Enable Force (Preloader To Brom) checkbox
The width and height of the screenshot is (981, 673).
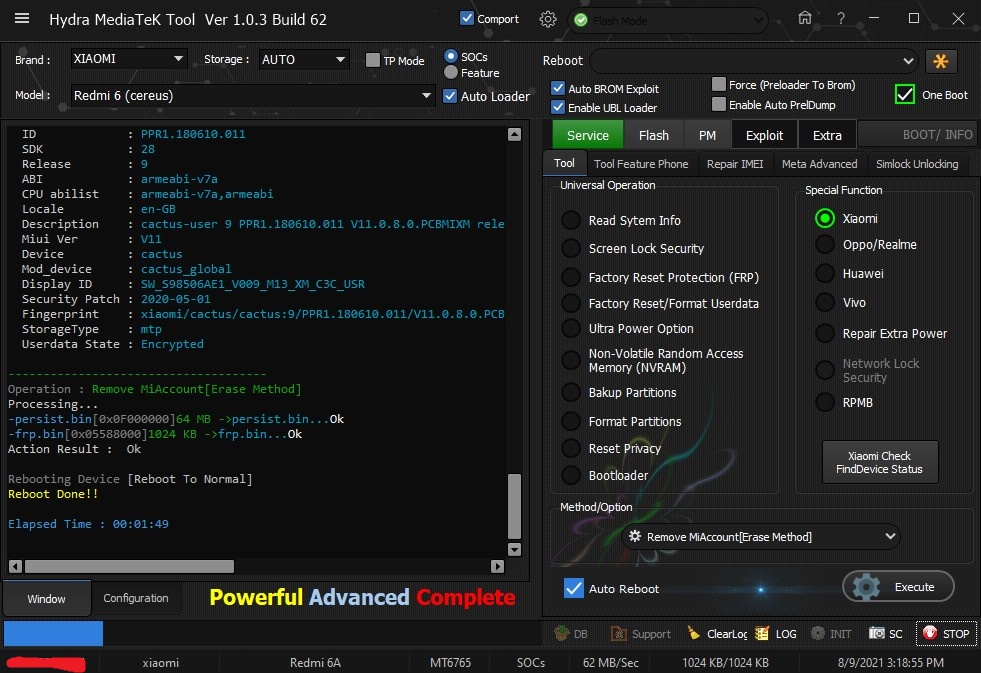pos(719,84)
